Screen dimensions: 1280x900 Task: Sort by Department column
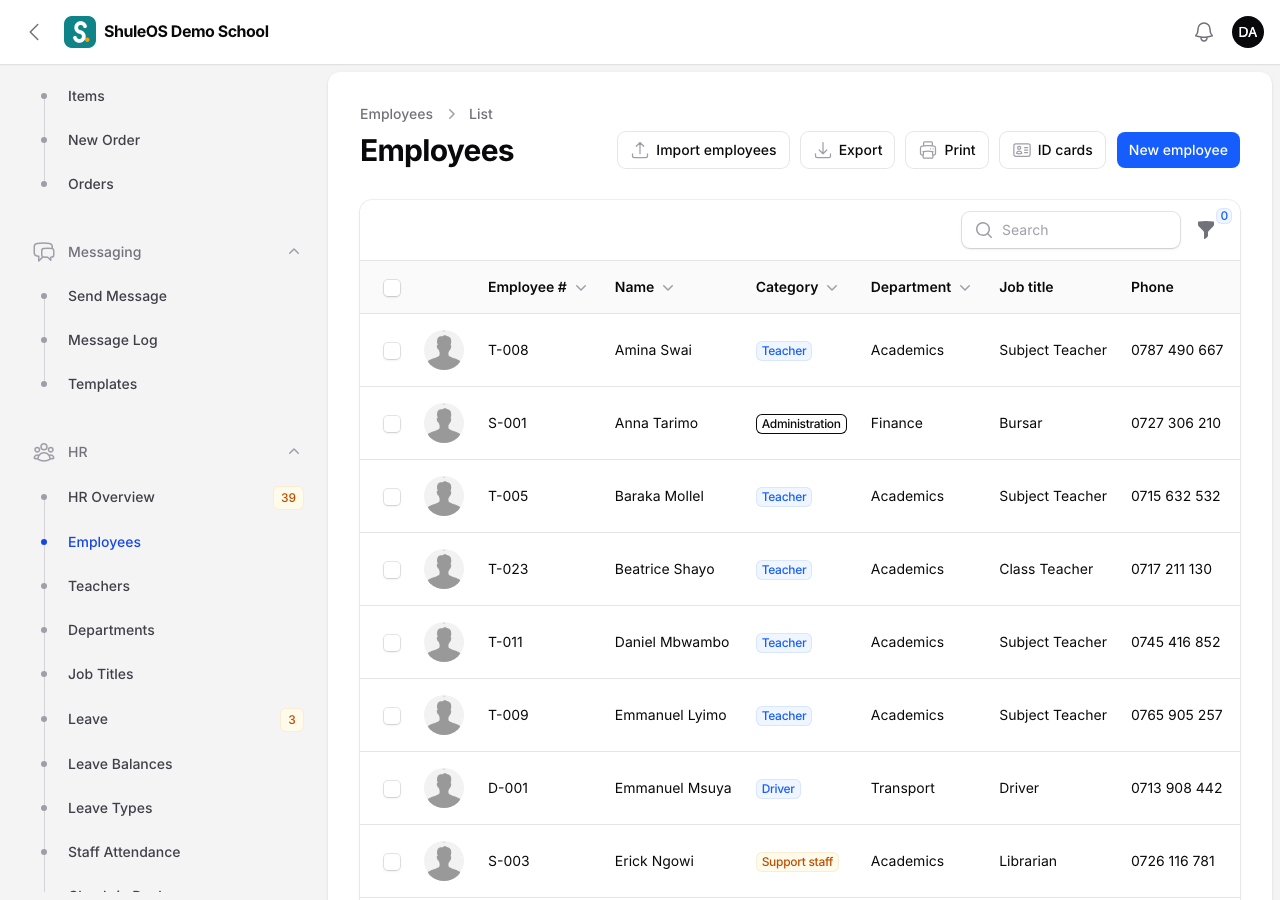(x=921, y=287)
